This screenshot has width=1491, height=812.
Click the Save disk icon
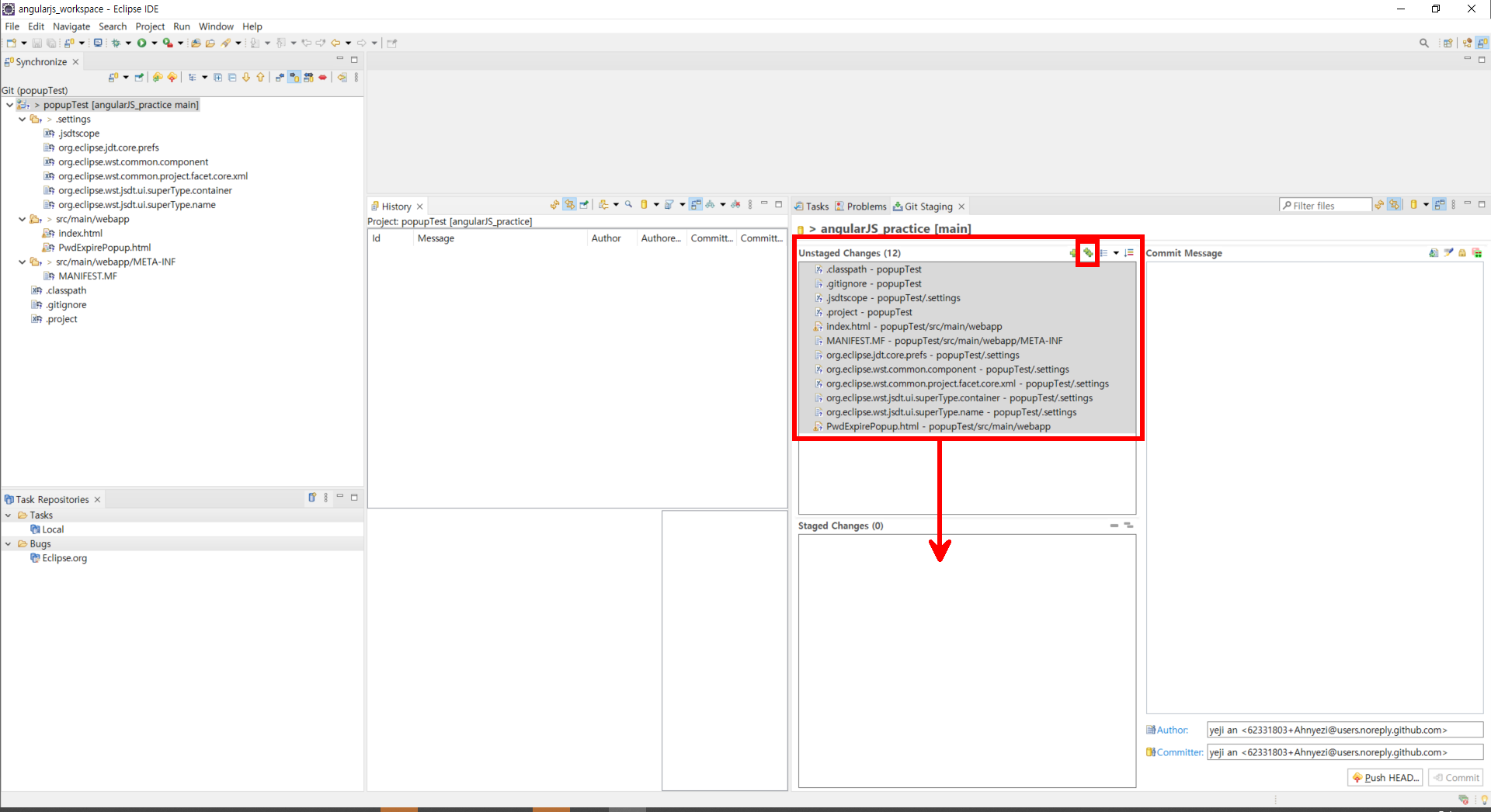tap(36, 43)
